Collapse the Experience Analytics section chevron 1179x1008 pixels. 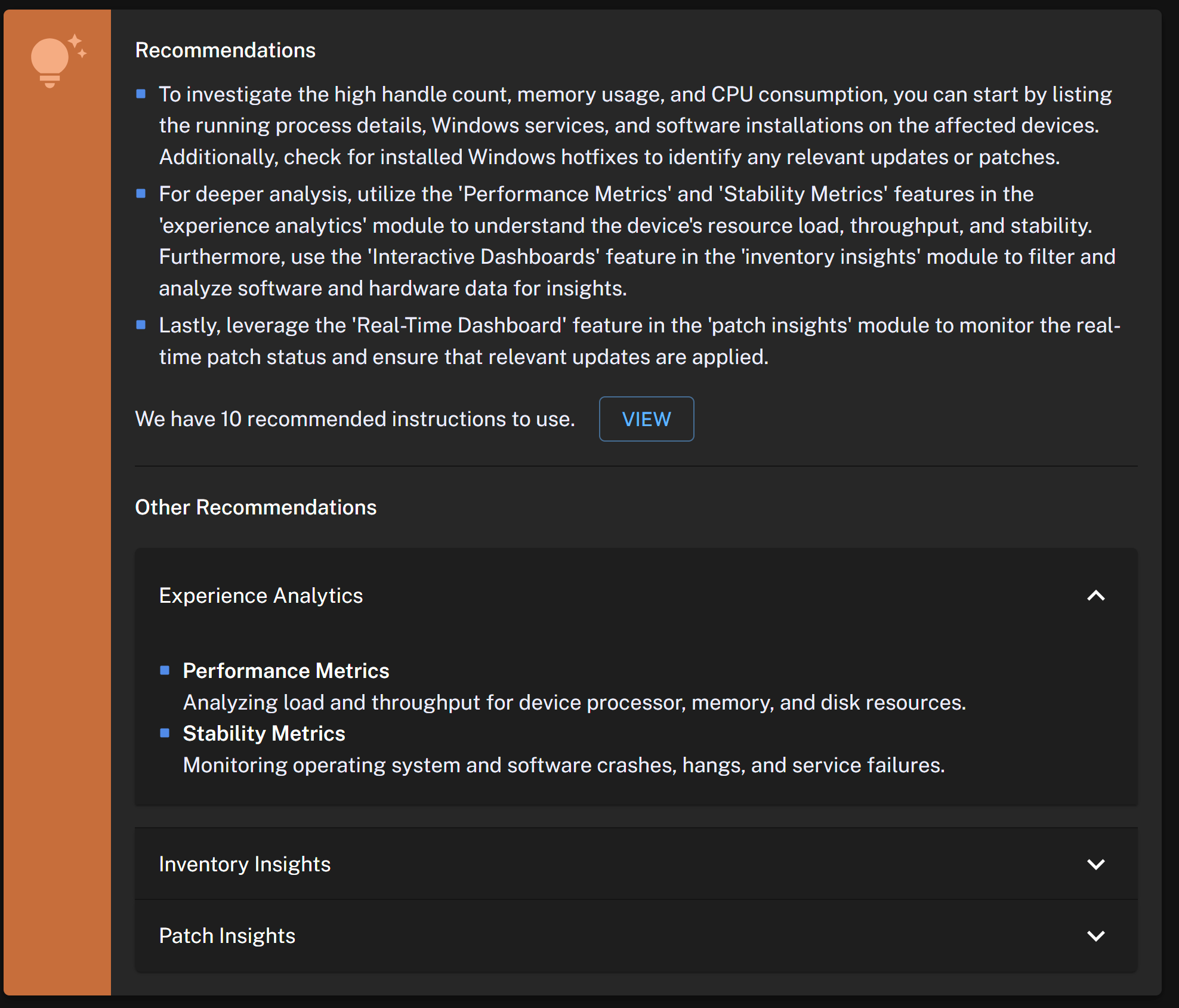1095,596
